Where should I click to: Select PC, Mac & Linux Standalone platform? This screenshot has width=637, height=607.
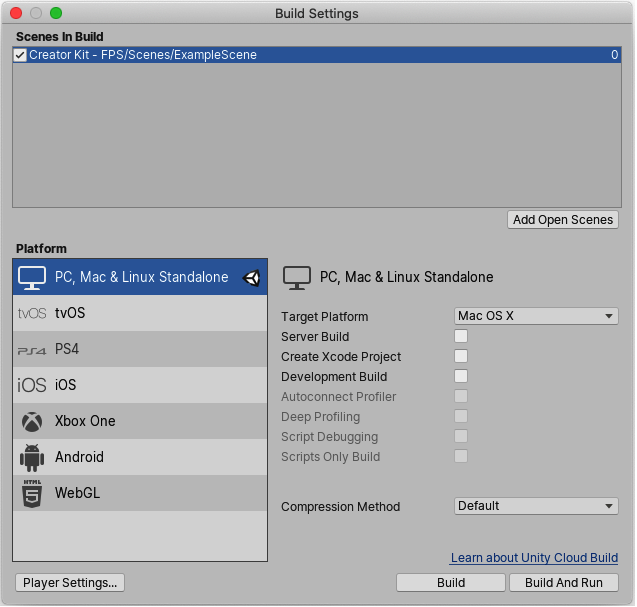(x=140, y=277)
